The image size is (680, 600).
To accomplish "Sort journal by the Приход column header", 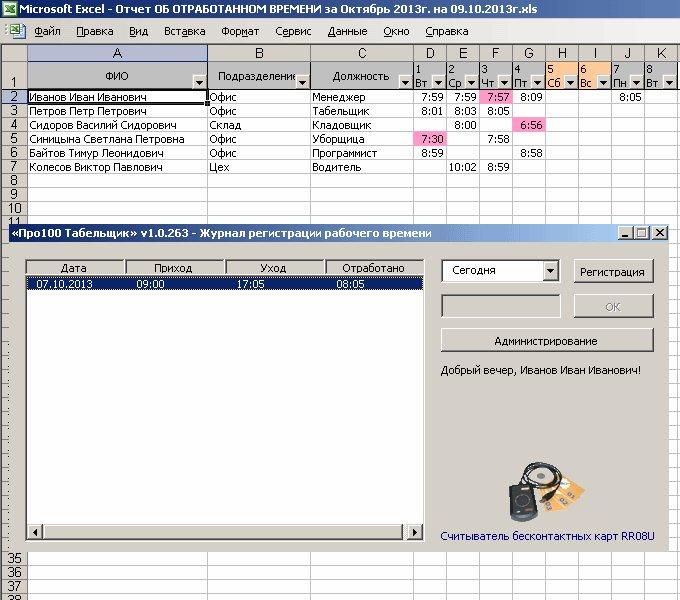I will click(174, 267).
